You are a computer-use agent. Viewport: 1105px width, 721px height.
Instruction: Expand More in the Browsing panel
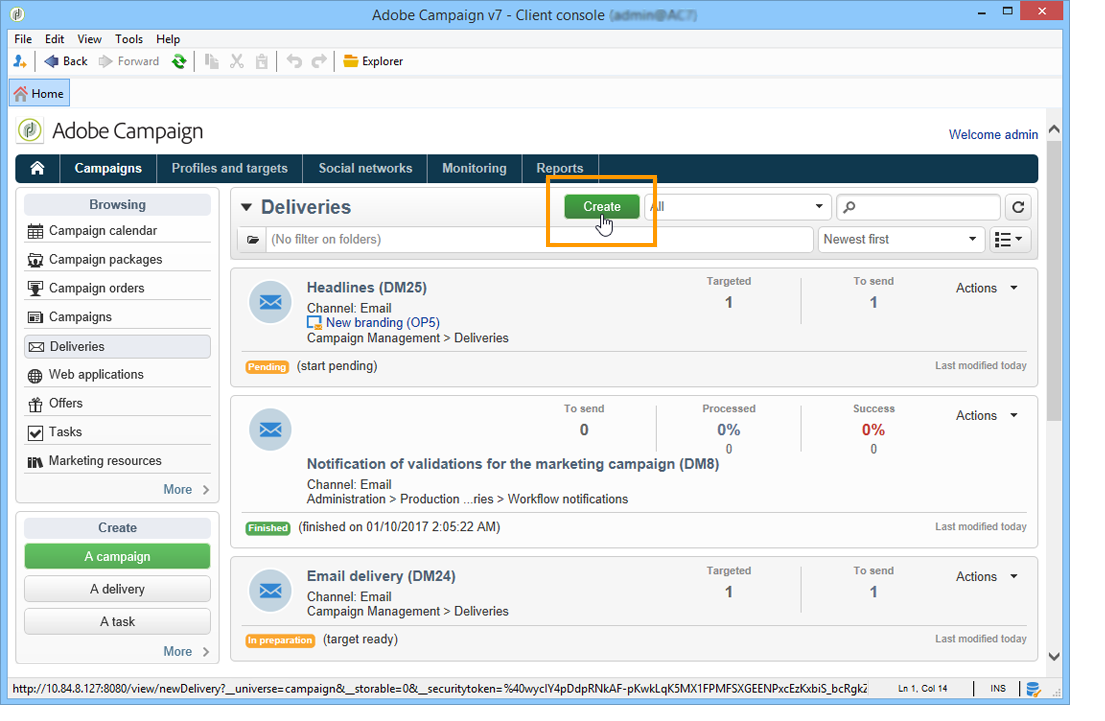[187, 490]
